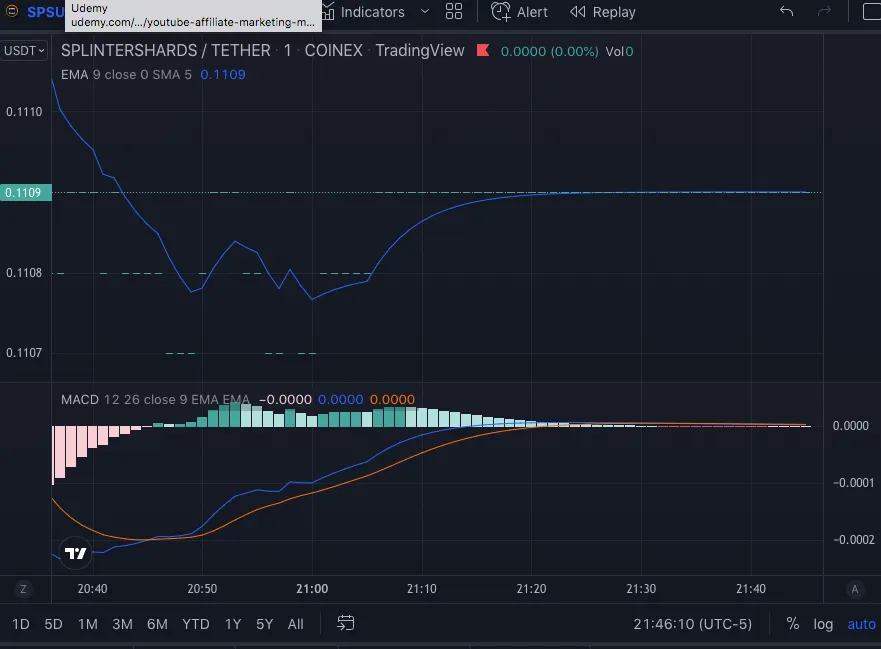This screenshot has width=881, height=649.
Task: Set range to 5D
Action: pos(53,624)
